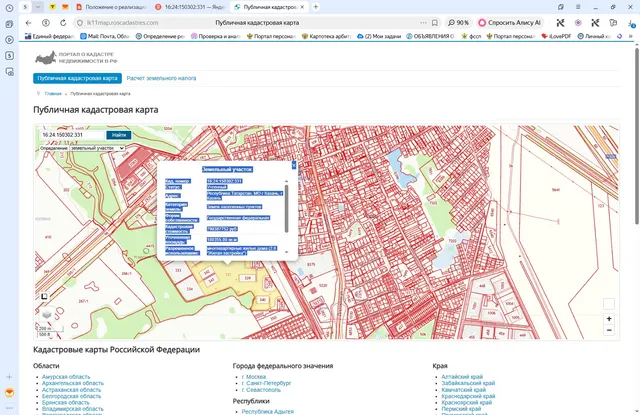This screenshot has width=640, height=415.
Task: Bookmark this page via bookmark icon
Action: pyautogui.click(x=435, y=23)
